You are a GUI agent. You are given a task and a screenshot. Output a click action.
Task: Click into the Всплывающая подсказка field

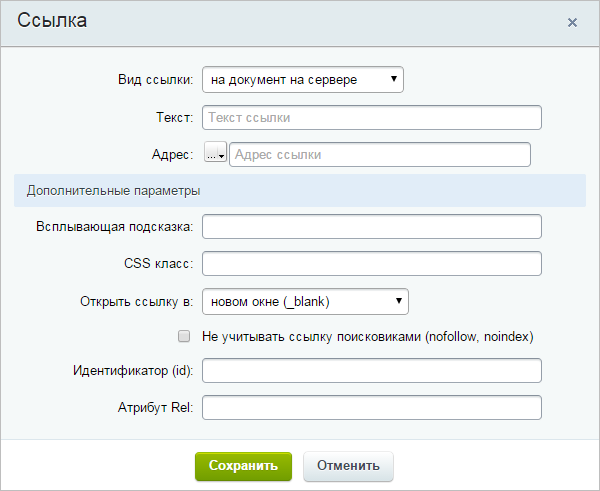(372, 227)
